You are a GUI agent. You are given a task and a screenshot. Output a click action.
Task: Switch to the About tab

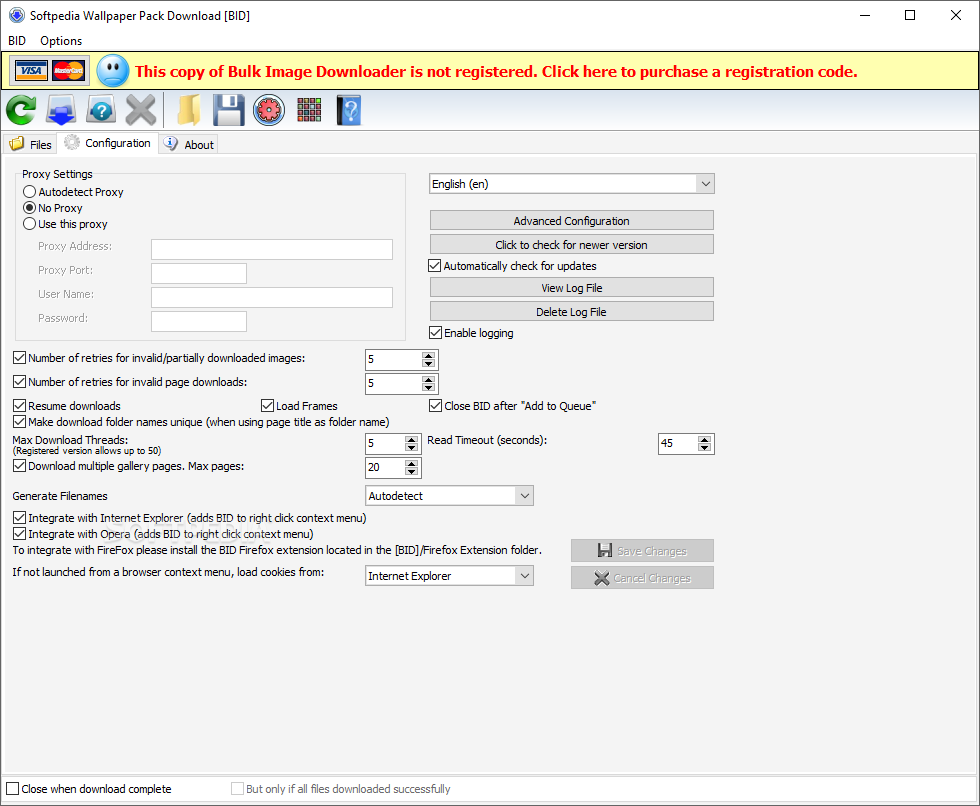(x=189, y=144)
